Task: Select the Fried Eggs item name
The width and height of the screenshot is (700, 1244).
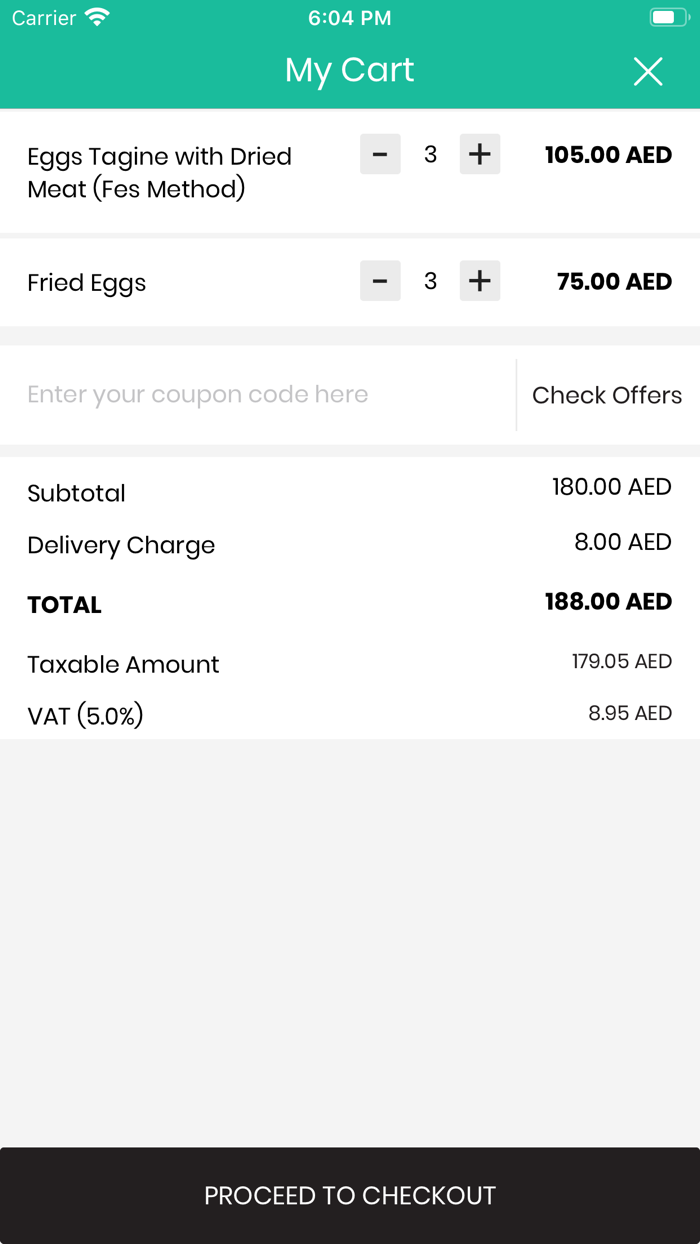Action: [x=87, y=283]
